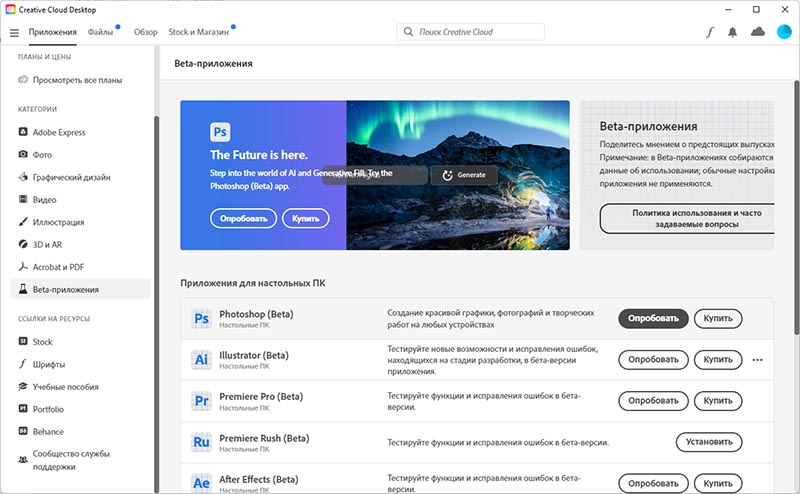Click Купить for Photoshop (Beta)
This screenshot has width=800, height=494.
718,318
